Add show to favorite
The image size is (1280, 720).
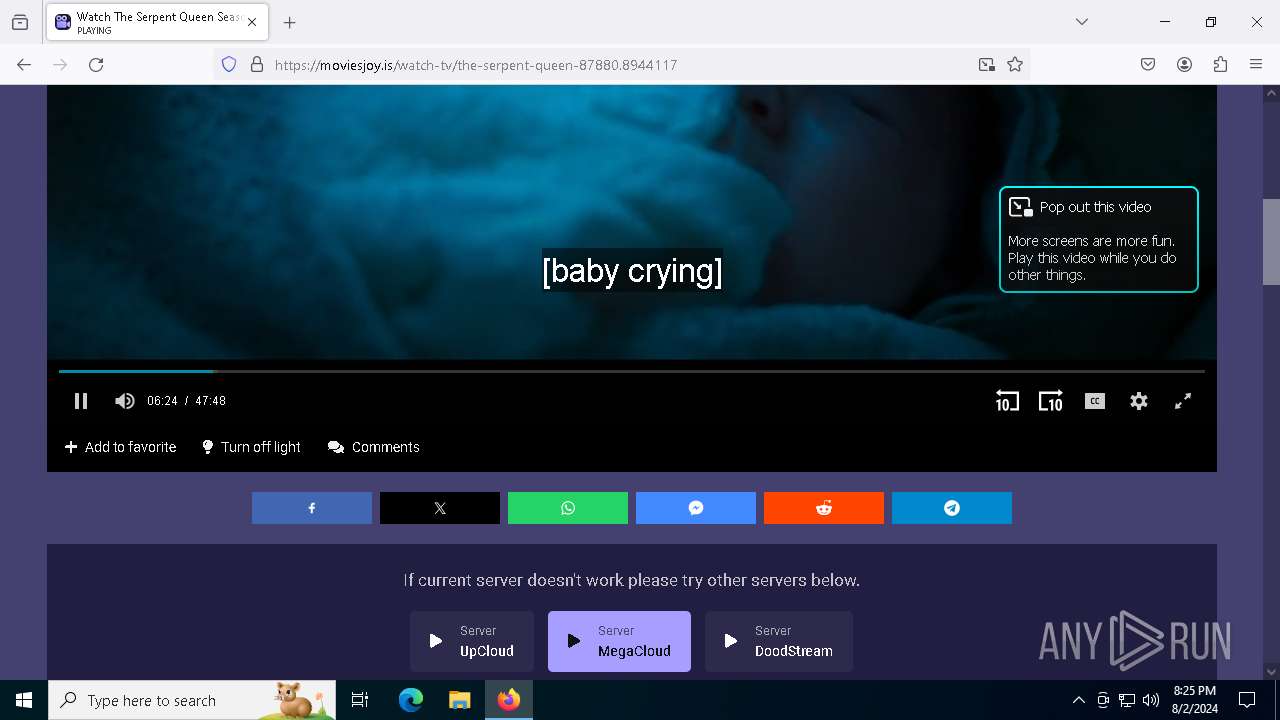[120, 447]
